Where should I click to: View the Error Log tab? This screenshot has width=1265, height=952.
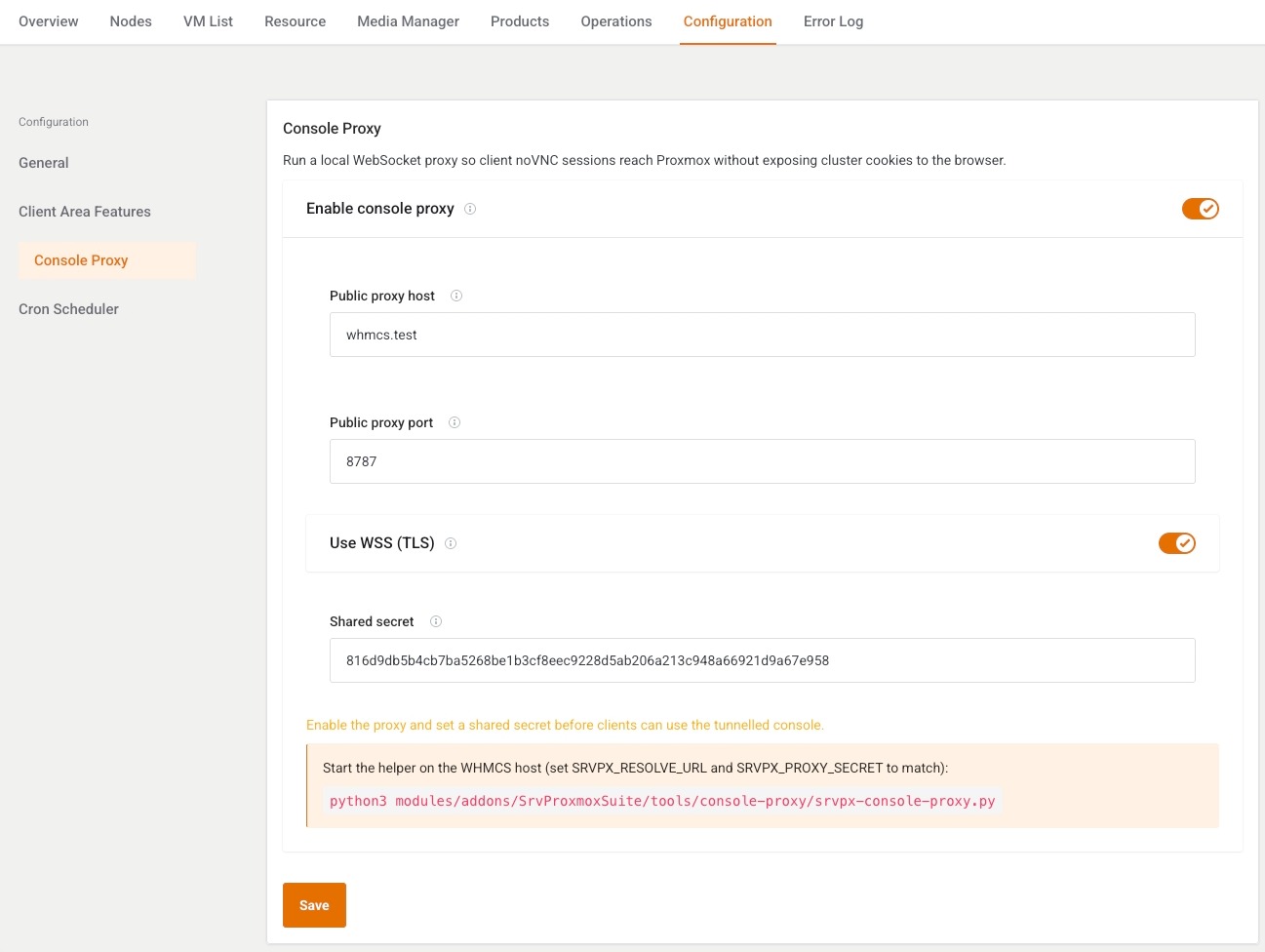click(x=834, y=21)
